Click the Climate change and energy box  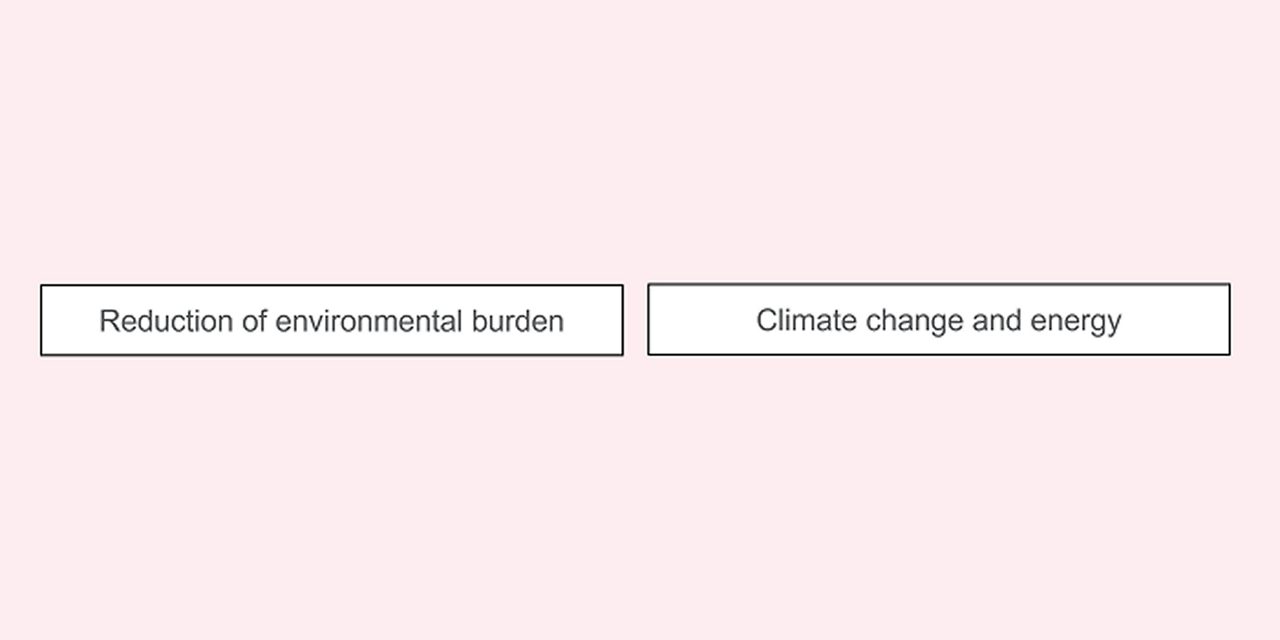pyautogui.click(x=938, y=319)
